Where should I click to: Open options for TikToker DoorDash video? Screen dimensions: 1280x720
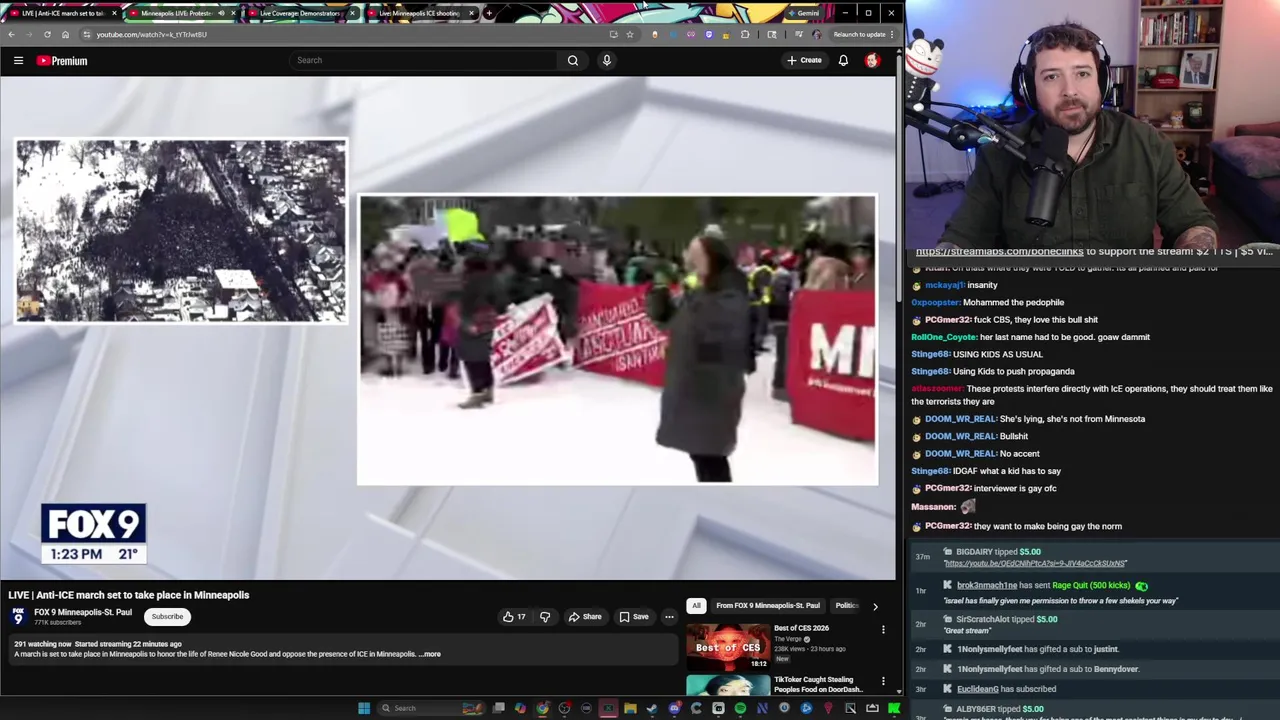(x=883, y=681)
